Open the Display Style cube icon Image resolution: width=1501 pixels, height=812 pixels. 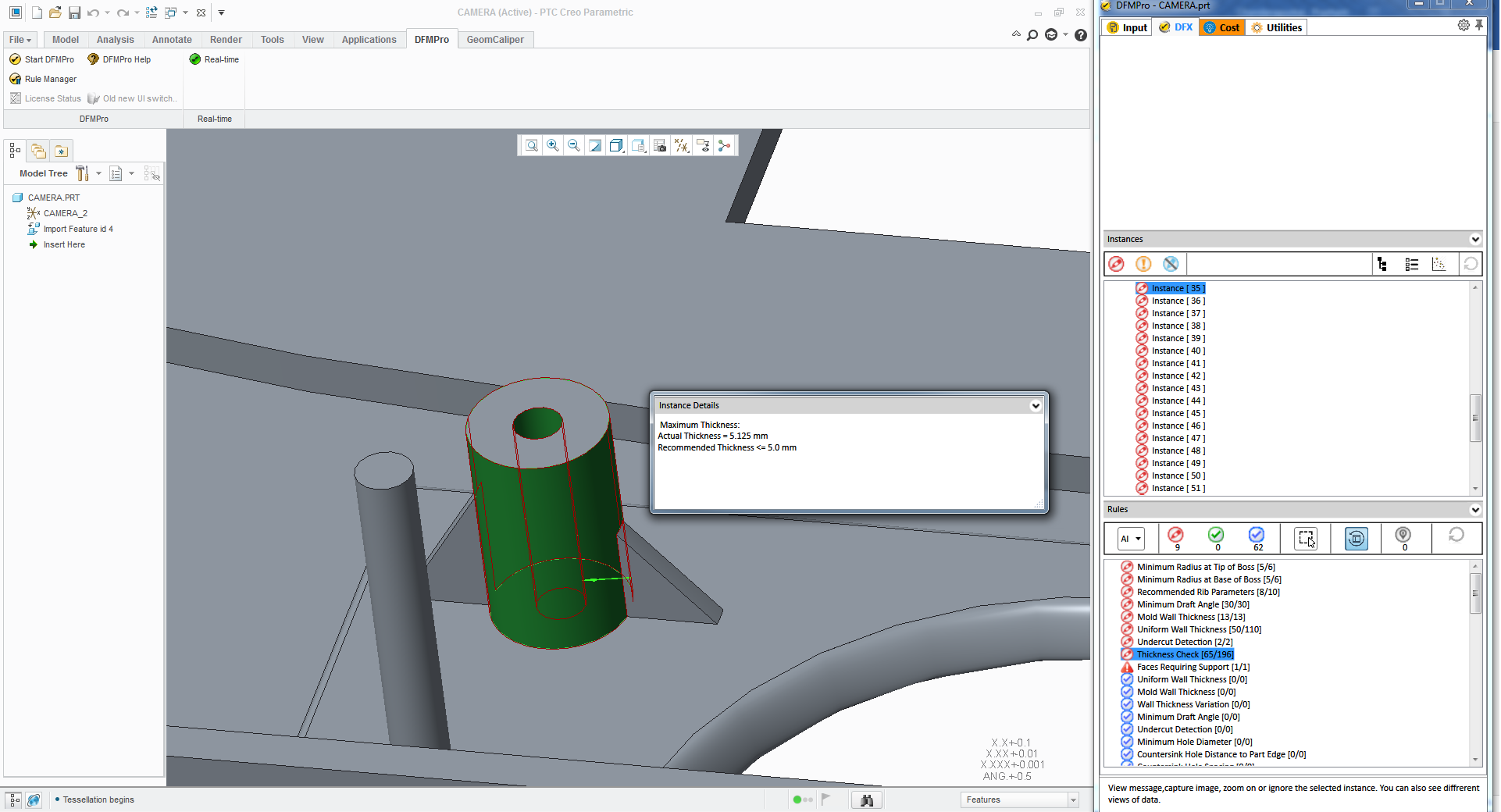point(616,145)
